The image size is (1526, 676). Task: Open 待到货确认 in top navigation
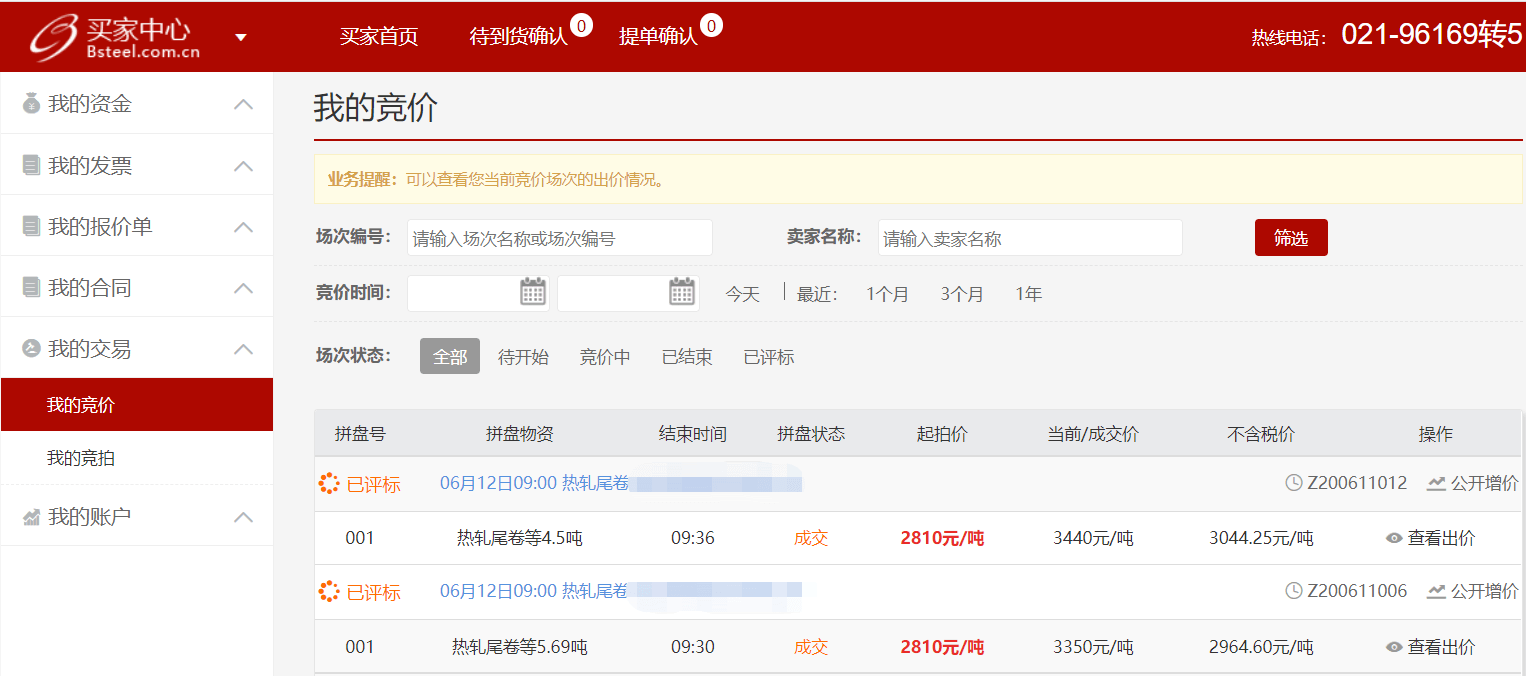click(518, 37)
